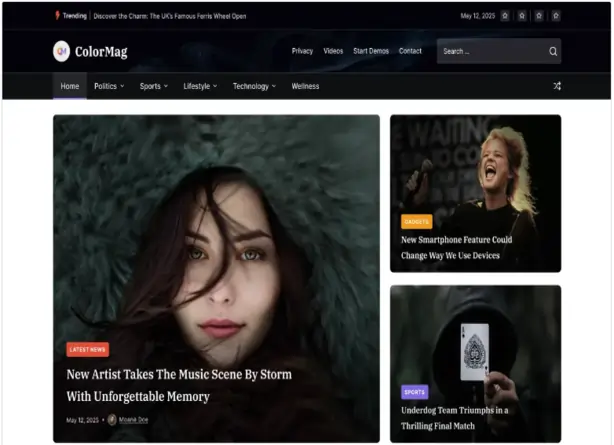The height and width of the screenshot is (445, 614).
Task: Open the Sports navigation menu dropdown
Action: [x=166, y=86]
